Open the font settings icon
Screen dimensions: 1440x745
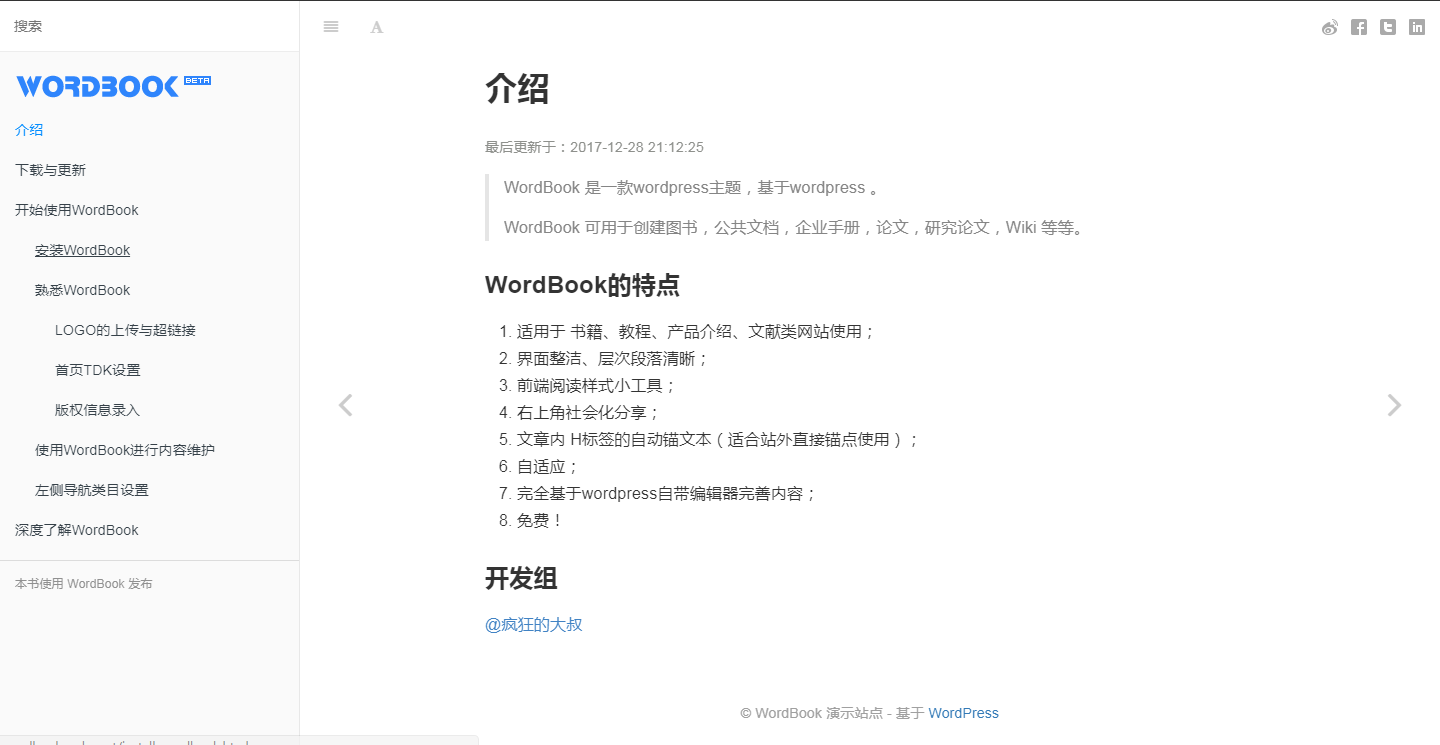377,27
